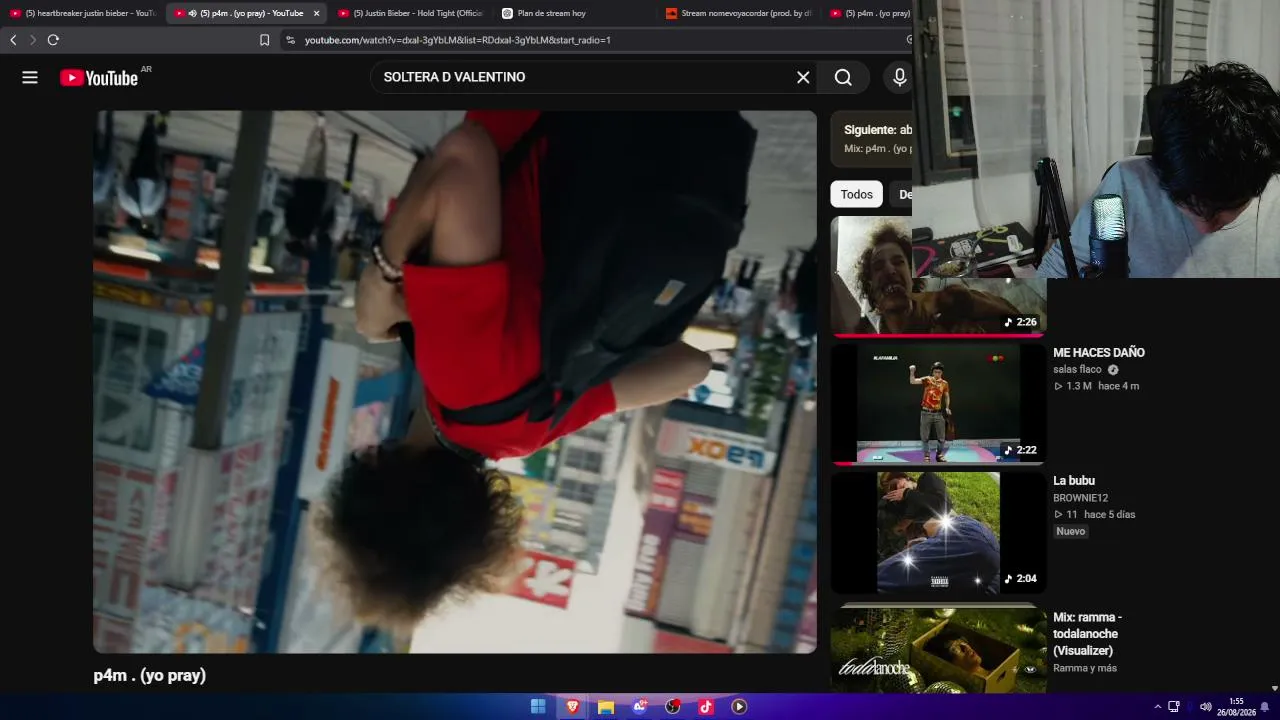The height and width of the screenshot is (720, 1280).
Task: Visit the salas flaco channel
Action: click(x=1077, y=370)
